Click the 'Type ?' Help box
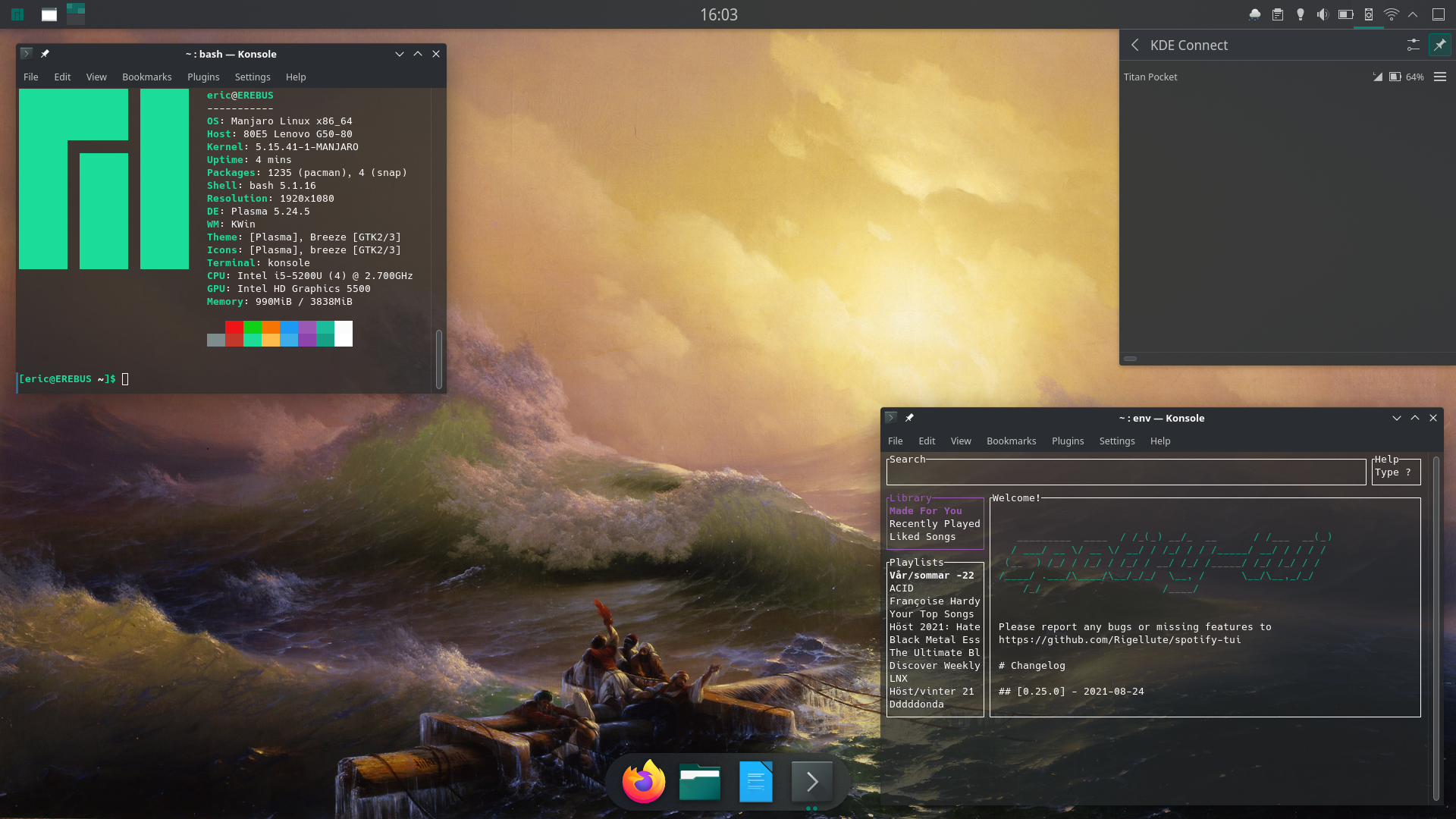 1396,472
